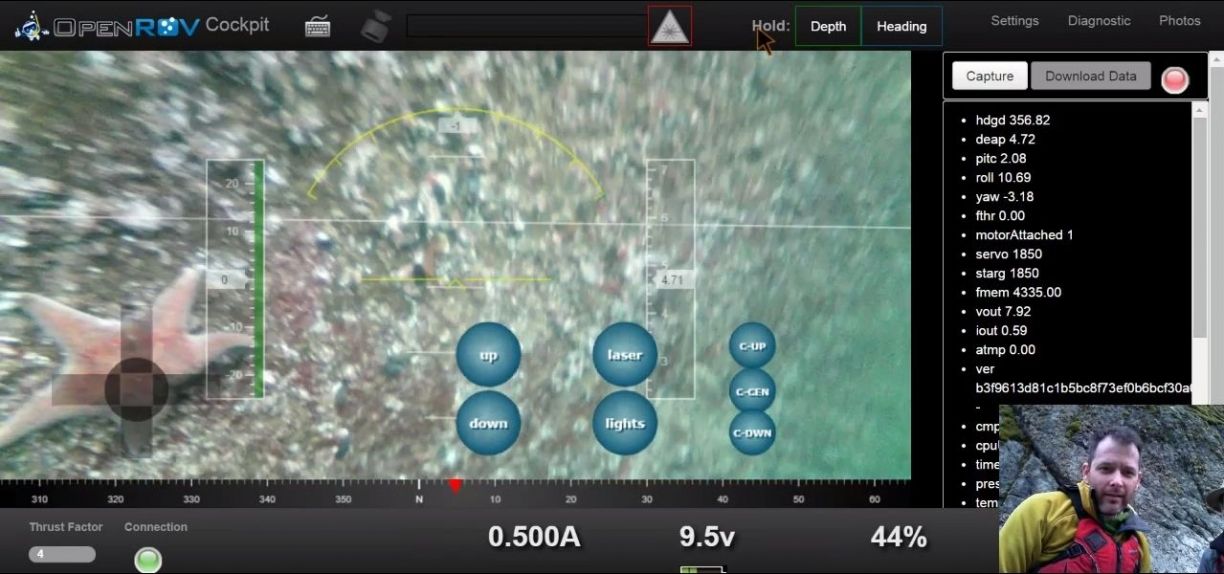Click the 0.500A current readout
1224x574 pixels.
point(534,537)
